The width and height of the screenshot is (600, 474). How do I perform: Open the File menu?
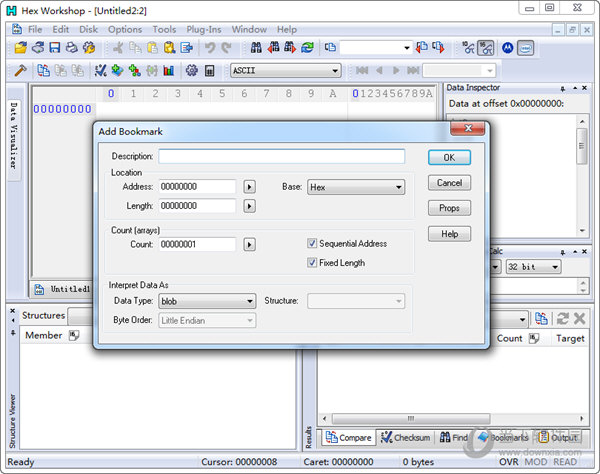[35, 29]
